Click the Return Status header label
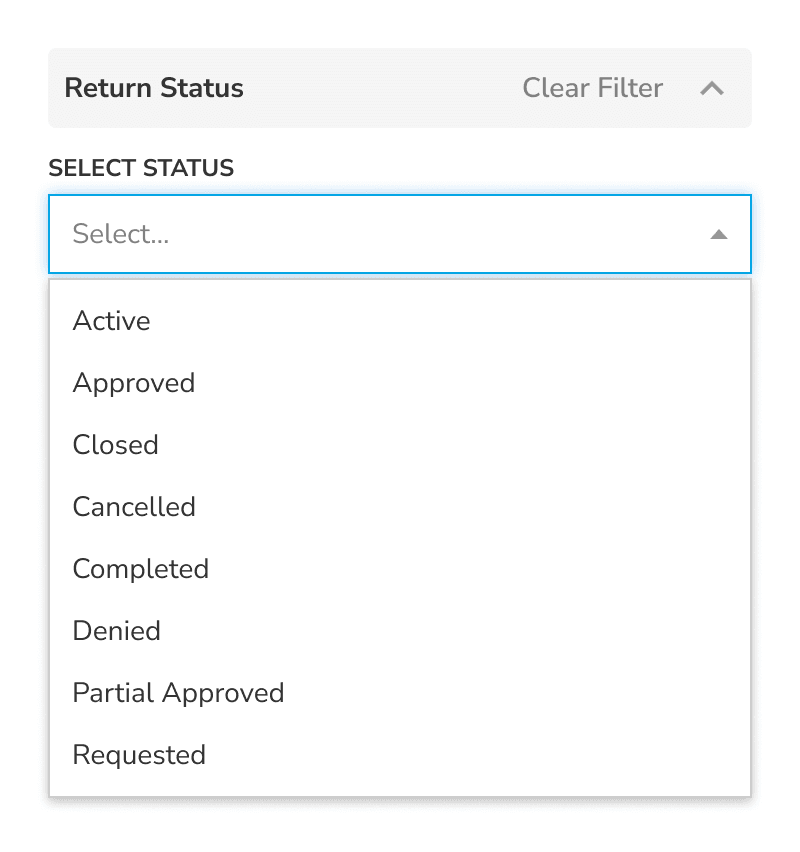The width and height of the screenshot is (800, 852). click(x=154, y=88)
